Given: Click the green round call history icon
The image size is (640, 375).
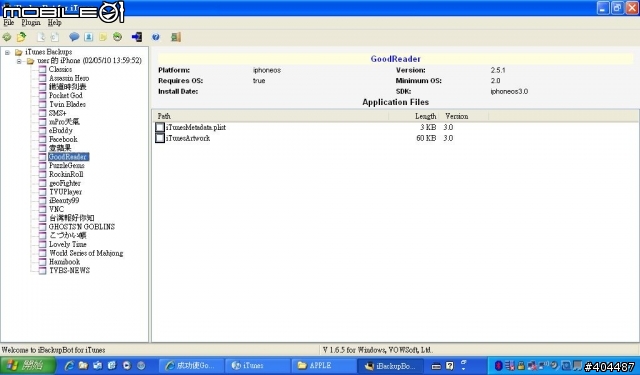Looking at the screenshot, I should coord(118,37).
